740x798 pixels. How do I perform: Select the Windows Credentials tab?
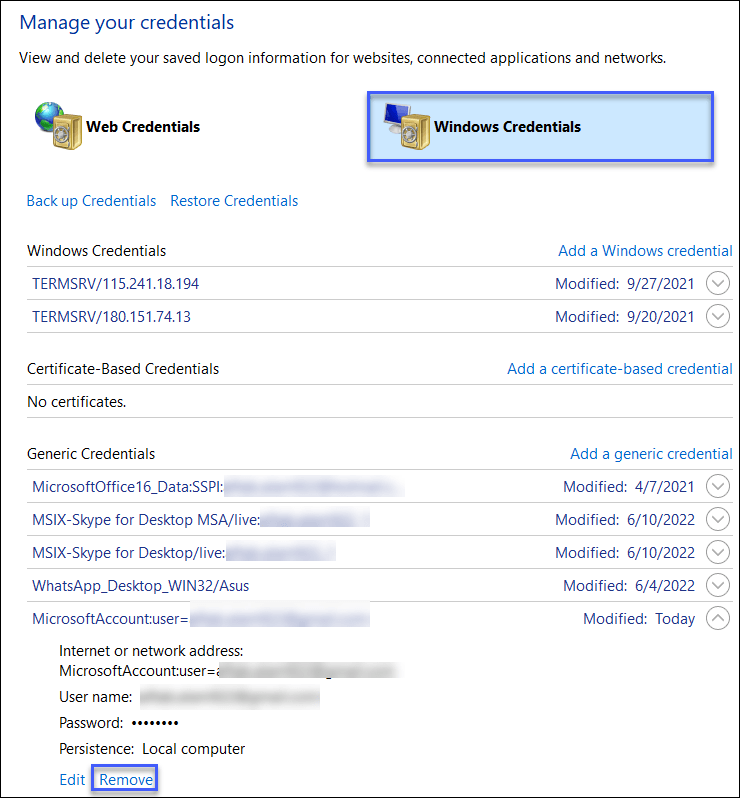pyautogui.click(x=540, y=127)
